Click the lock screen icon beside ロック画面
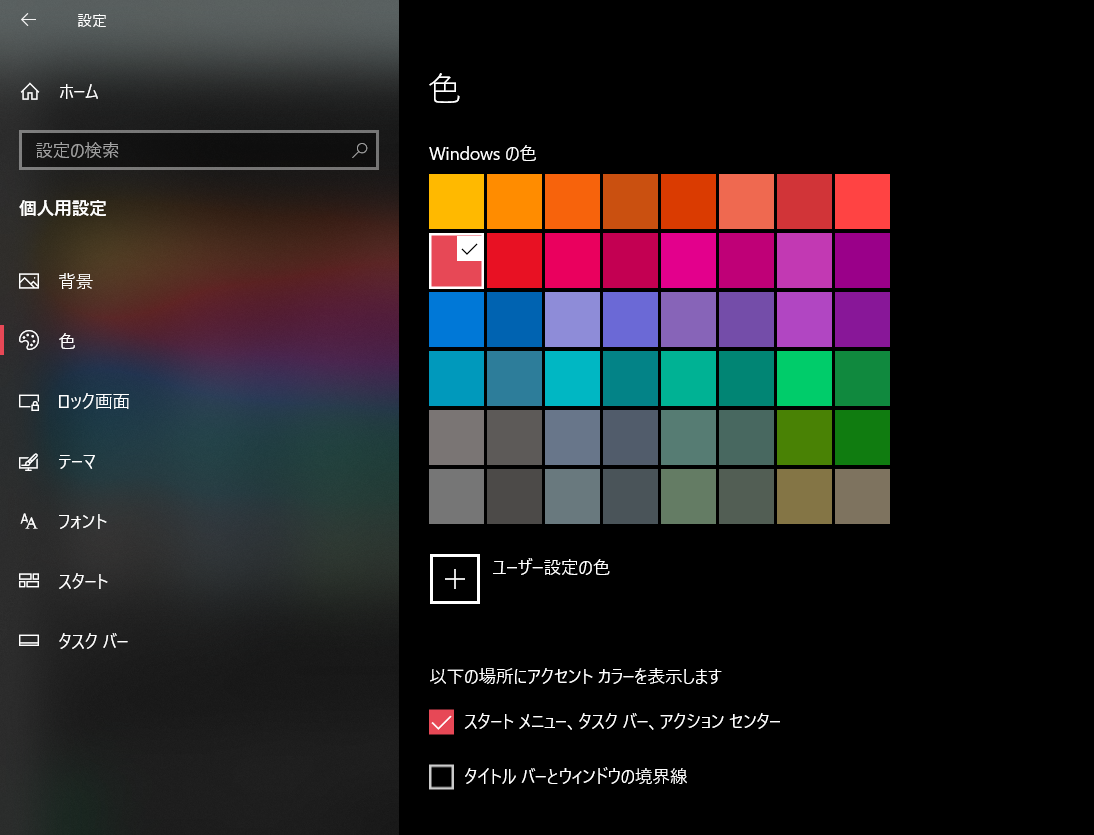 (29, 402)
